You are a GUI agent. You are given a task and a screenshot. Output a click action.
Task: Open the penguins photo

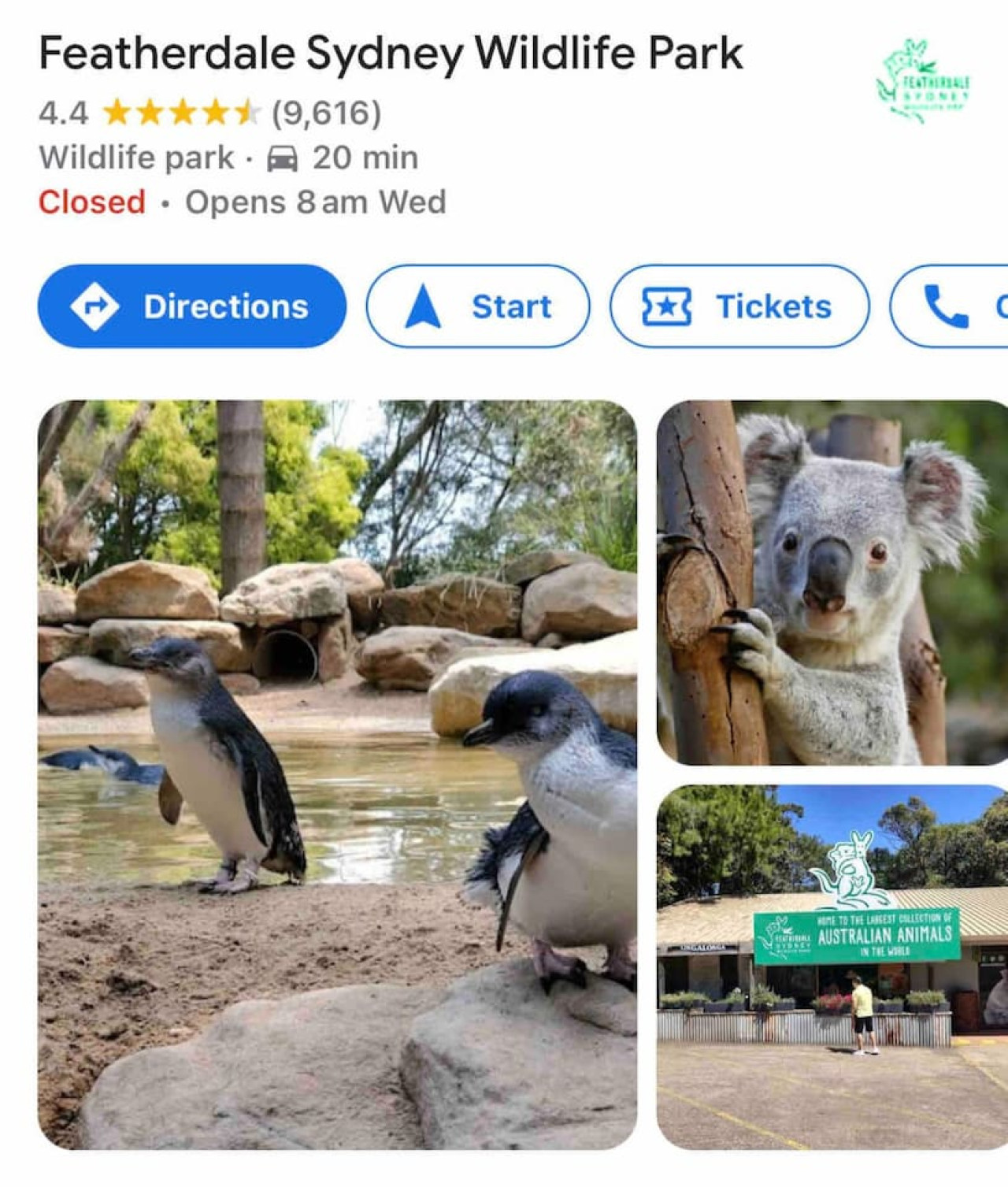pyautogui.click(x=337, y=775)
